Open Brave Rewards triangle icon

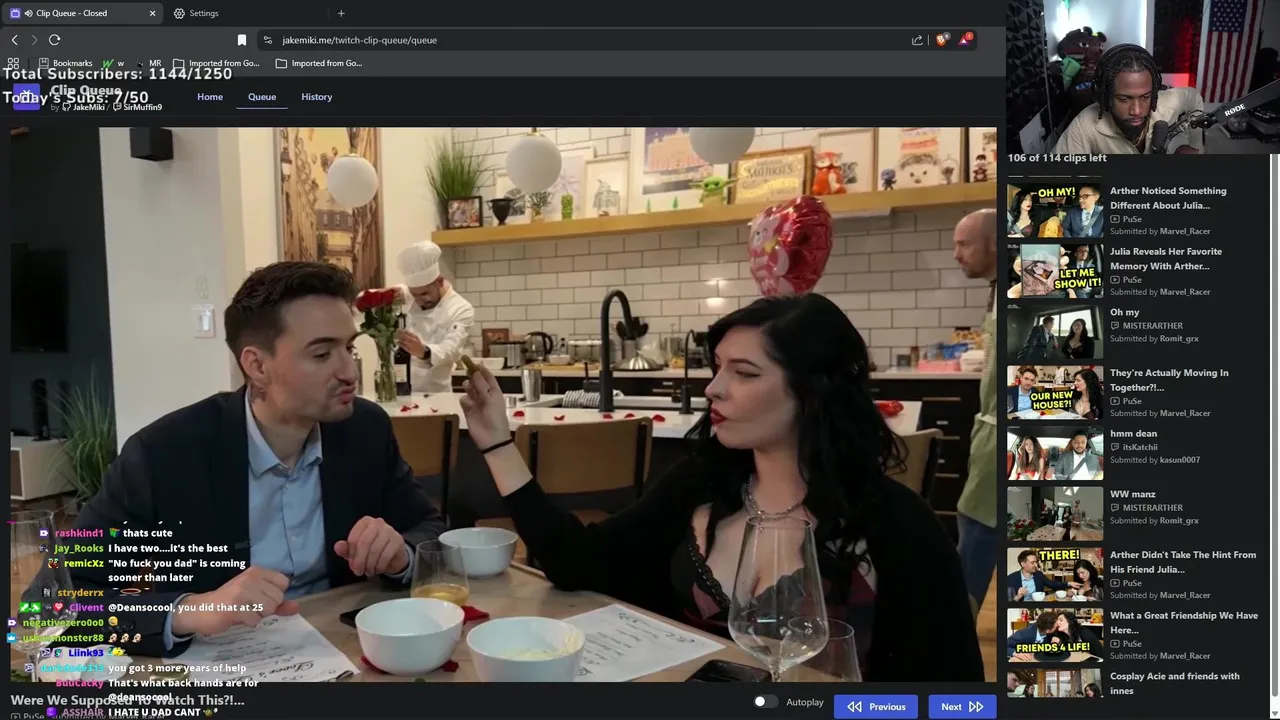pos(964,40)
